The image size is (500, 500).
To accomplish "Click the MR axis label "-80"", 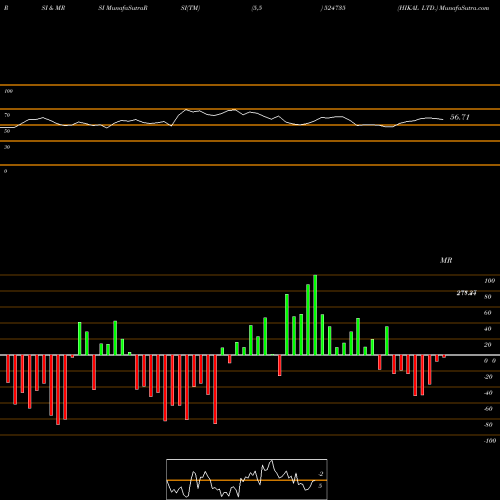I will coord(488,425).
